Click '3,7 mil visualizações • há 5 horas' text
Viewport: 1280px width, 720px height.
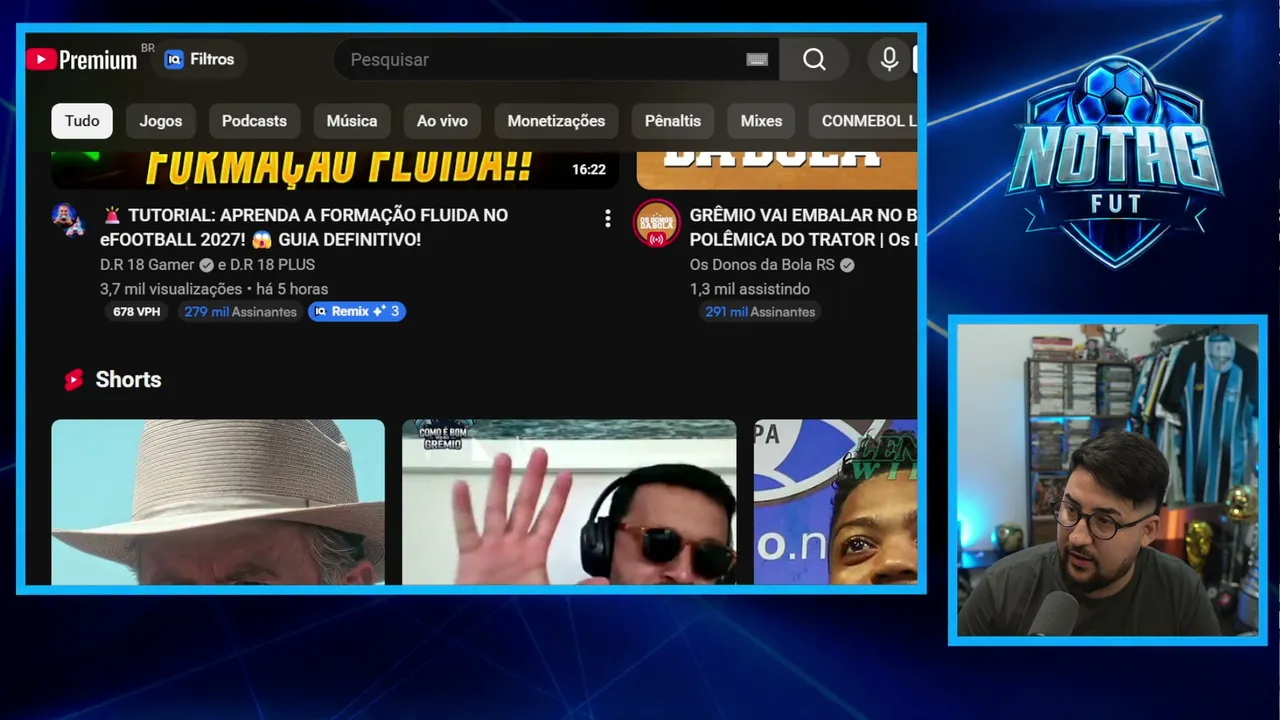(x=214, y=289)
